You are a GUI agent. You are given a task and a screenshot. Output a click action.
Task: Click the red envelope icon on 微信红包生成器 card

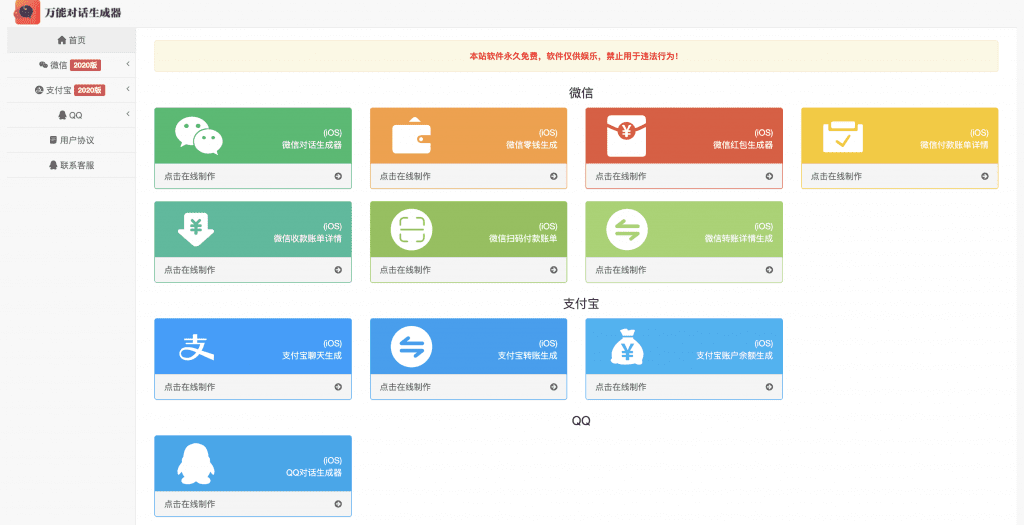(x=626, y=136)
